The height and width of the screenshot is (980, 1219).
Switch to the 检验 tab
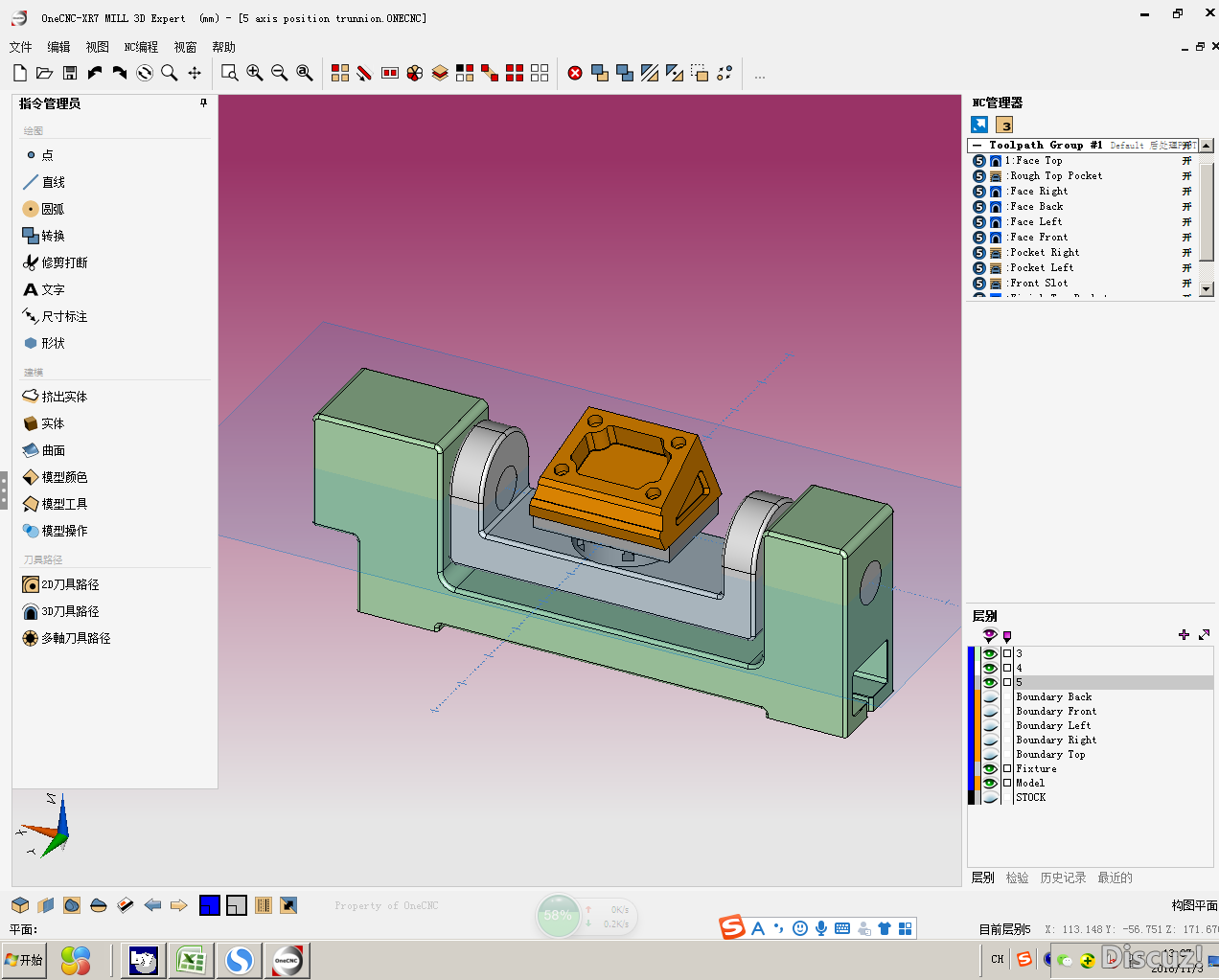[1017, 877]
